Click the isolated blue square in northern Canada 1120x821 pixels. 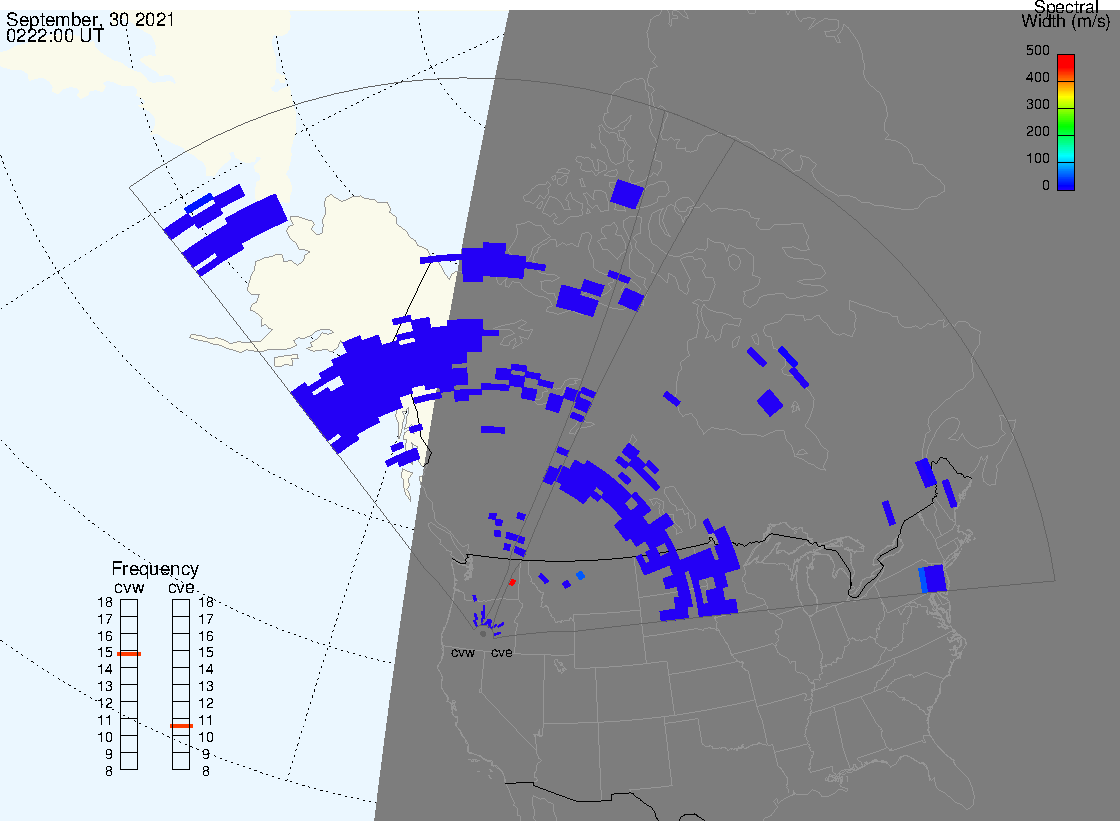pyautogui.click(x=627, y=193)
